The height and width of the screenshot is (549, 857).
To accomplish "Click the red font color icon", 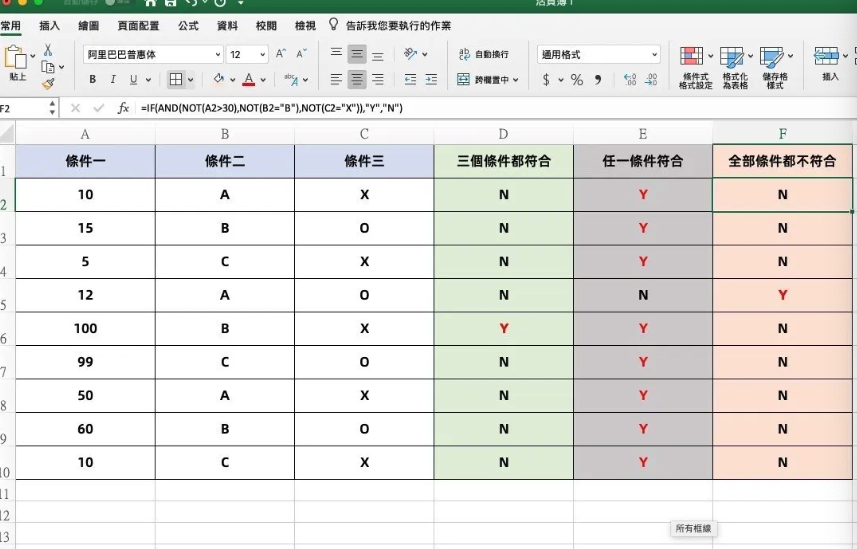I will point(249,79).
